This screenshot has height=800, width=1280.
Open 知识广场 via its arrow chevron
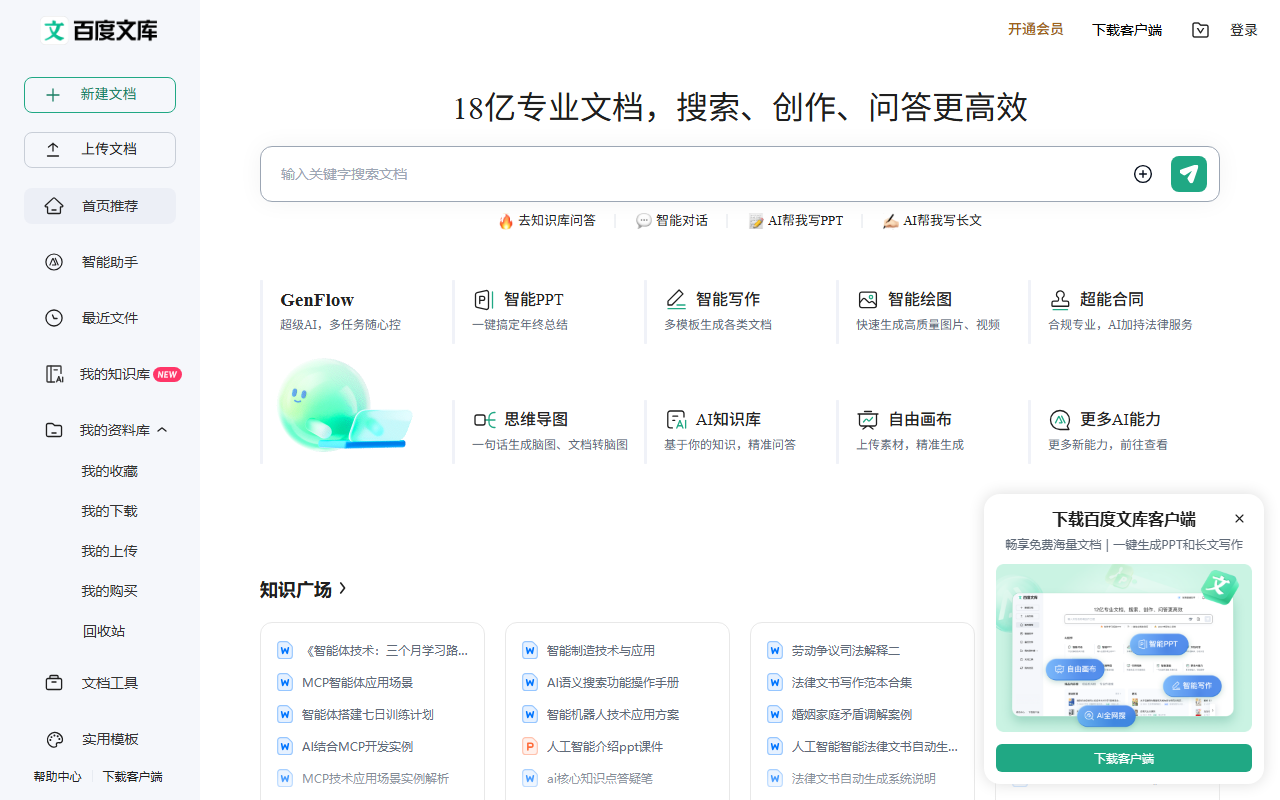tap(343, 589)
